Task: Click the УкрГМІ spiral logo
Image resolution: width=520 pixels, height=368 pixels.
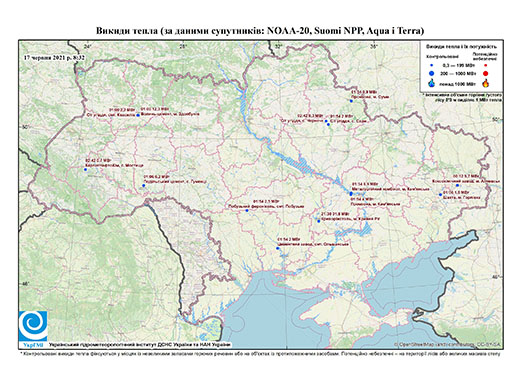Action: pos(33,326)
